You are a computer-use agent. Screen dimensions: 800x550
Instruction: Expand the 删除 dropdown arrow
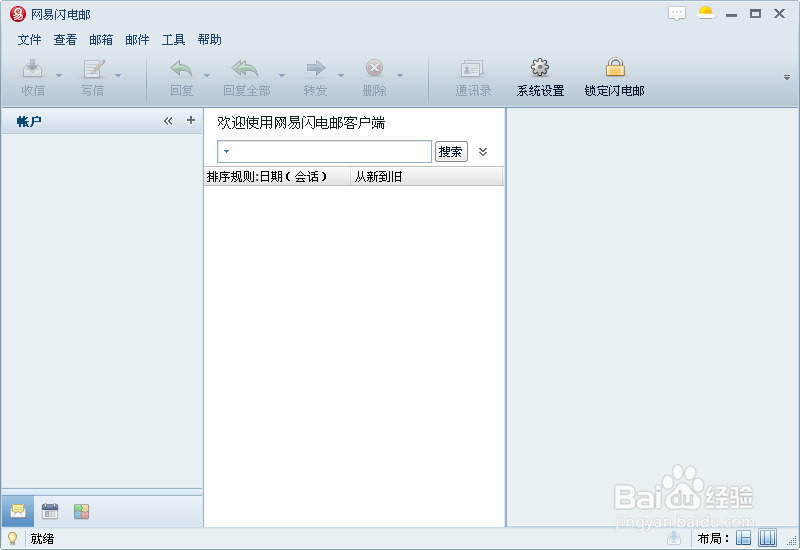(400, 76)
